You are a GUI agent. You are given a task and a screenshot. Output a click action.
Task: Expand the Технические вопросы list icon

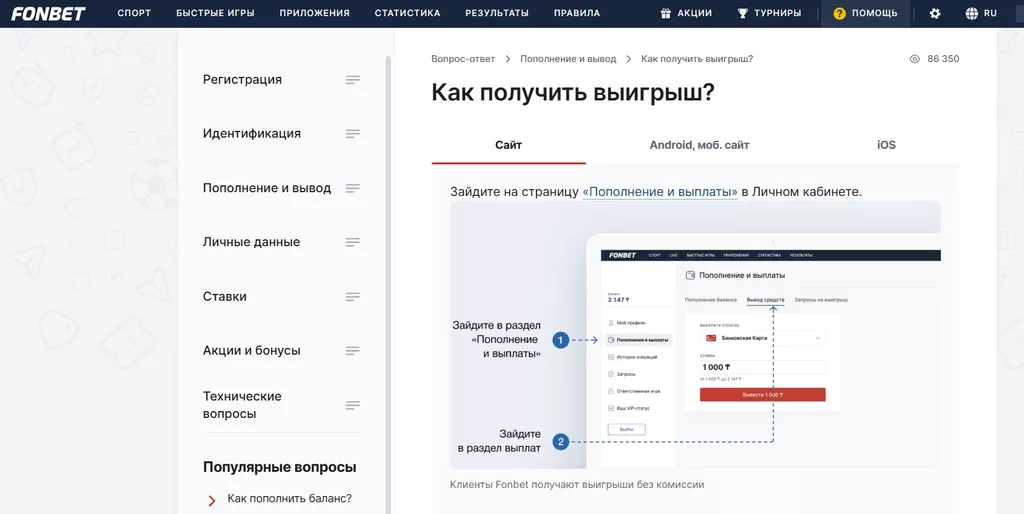click(x=353, y=405)
